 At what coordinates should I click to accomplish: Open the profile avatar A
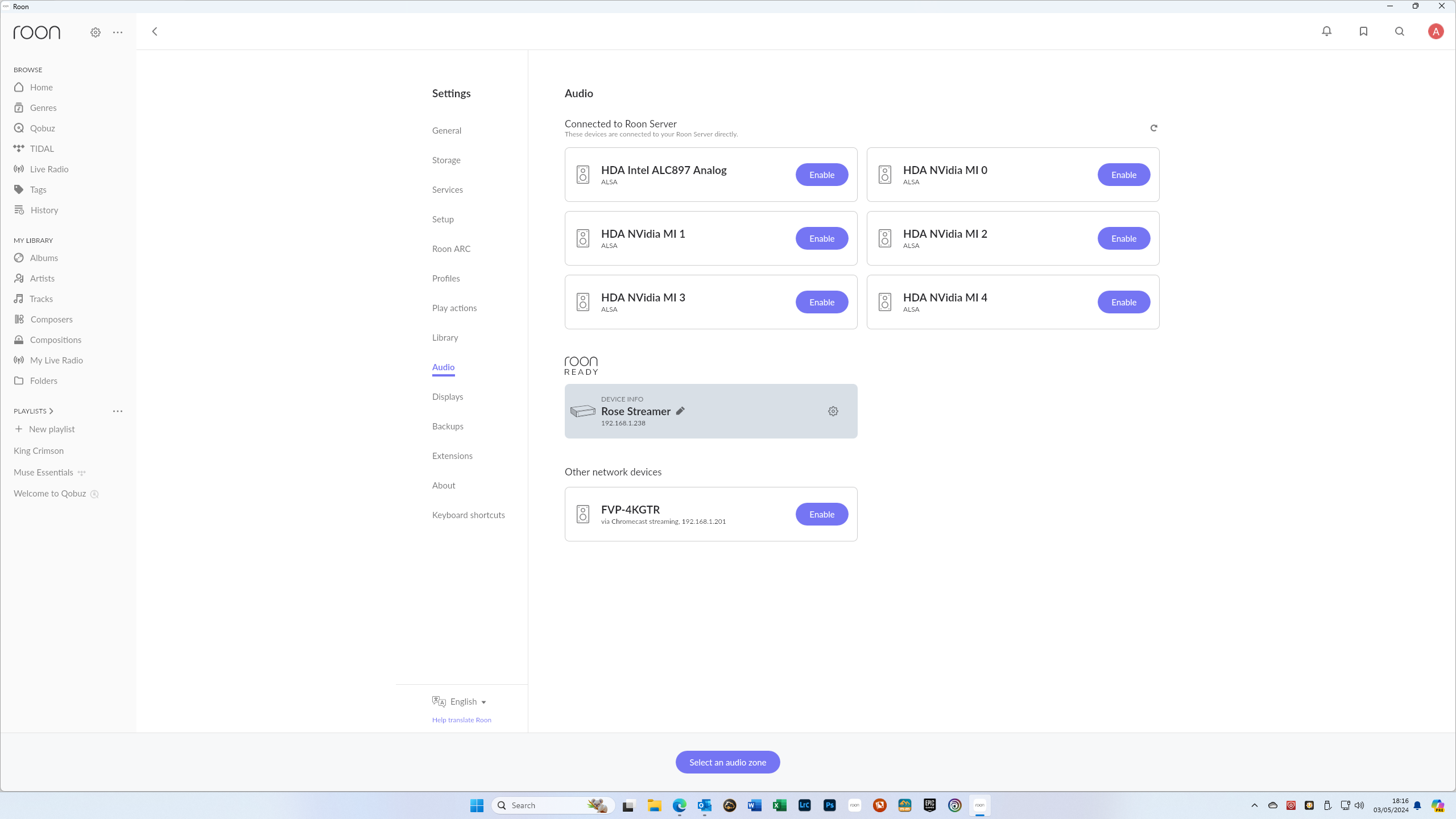[x=1436, y=31]
